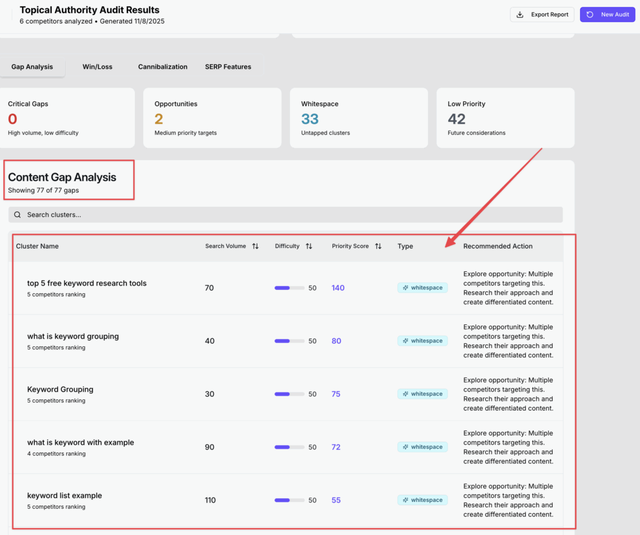Open the Cannibalization tab
This screenshot has width=640, height=535.
pos(162,67)
